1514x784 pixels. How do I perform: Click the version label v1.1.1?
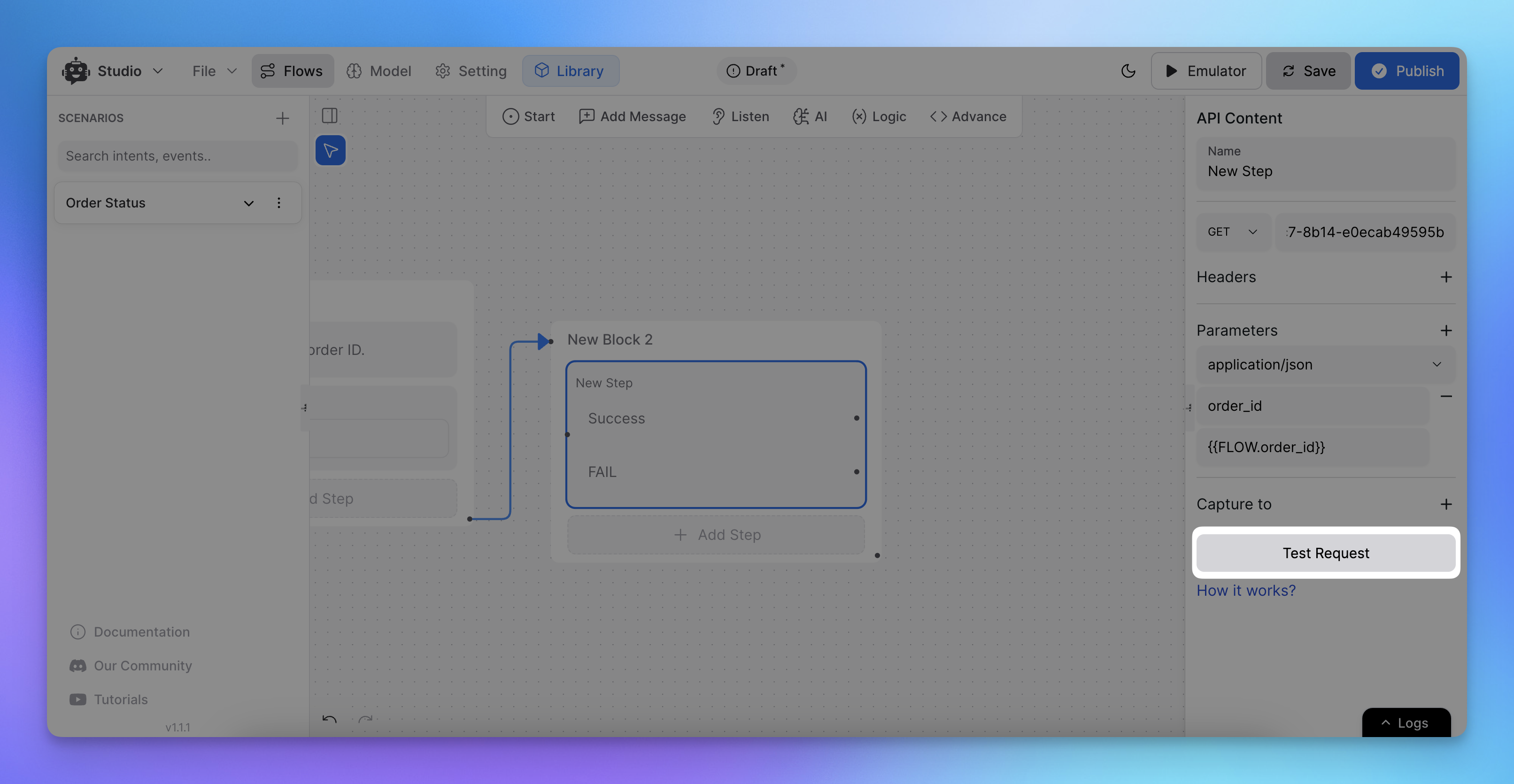point(178,728)
